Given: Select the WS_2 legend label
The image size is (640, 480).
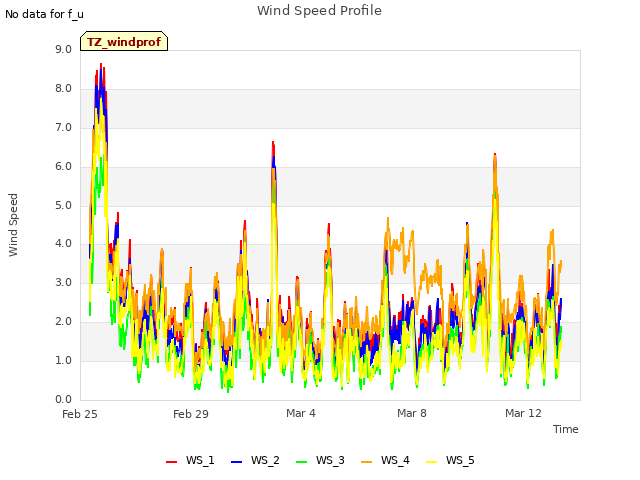Looking at the screenshot, I should pos(265,460).
